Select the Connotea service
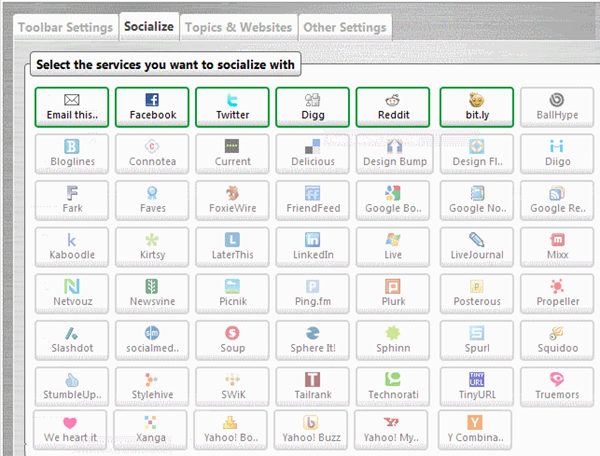 tap(152, 154)
